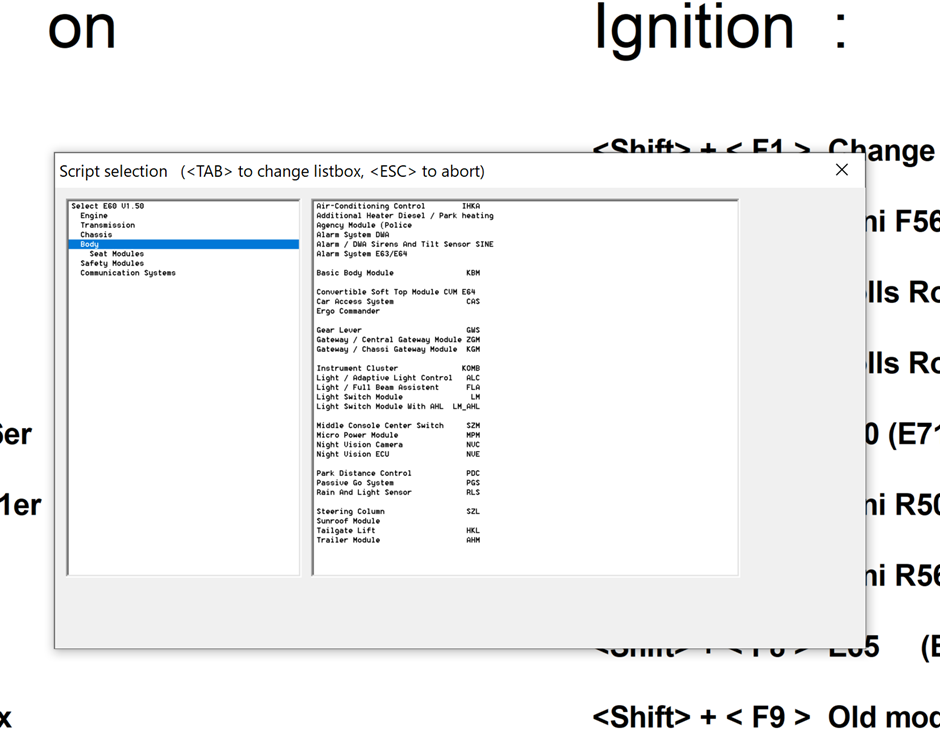Choose Light Switch Module LM
The image size is (940, 732).
tap(397, 397)
